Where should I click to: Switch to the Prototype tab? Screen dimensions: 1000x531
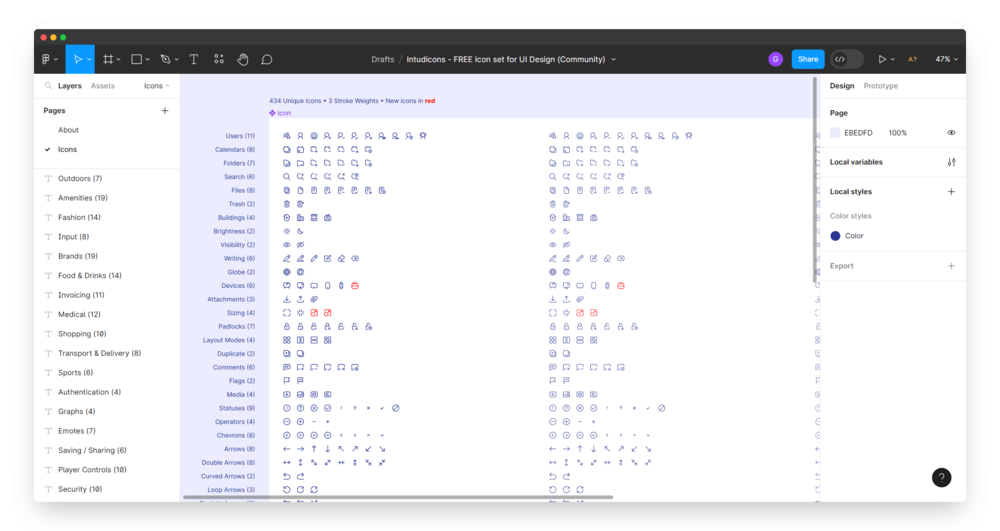click(881, 85)
